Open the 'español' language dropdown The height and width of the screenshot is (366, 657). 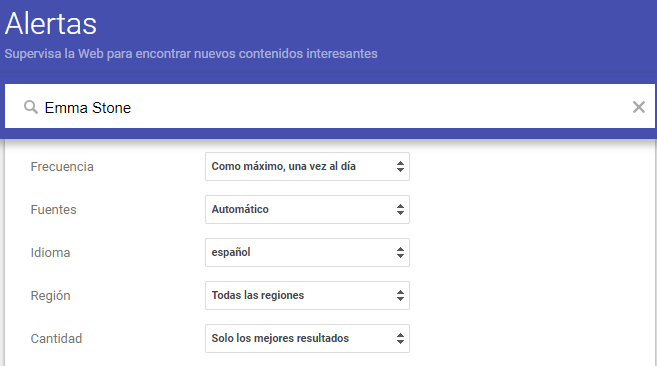[x=307, y=252]
